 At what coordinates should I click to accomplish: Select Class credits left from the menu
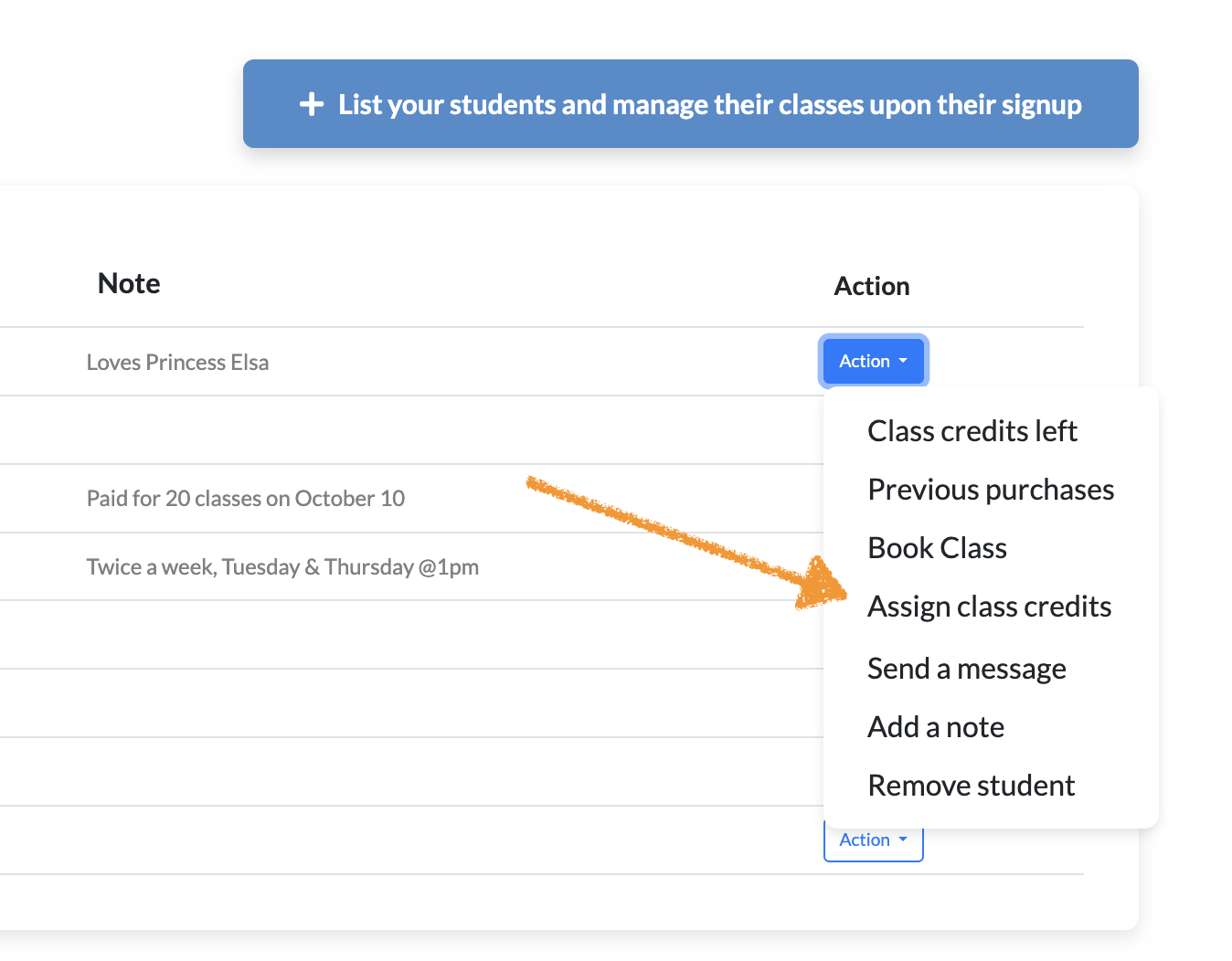pos(972,431)
